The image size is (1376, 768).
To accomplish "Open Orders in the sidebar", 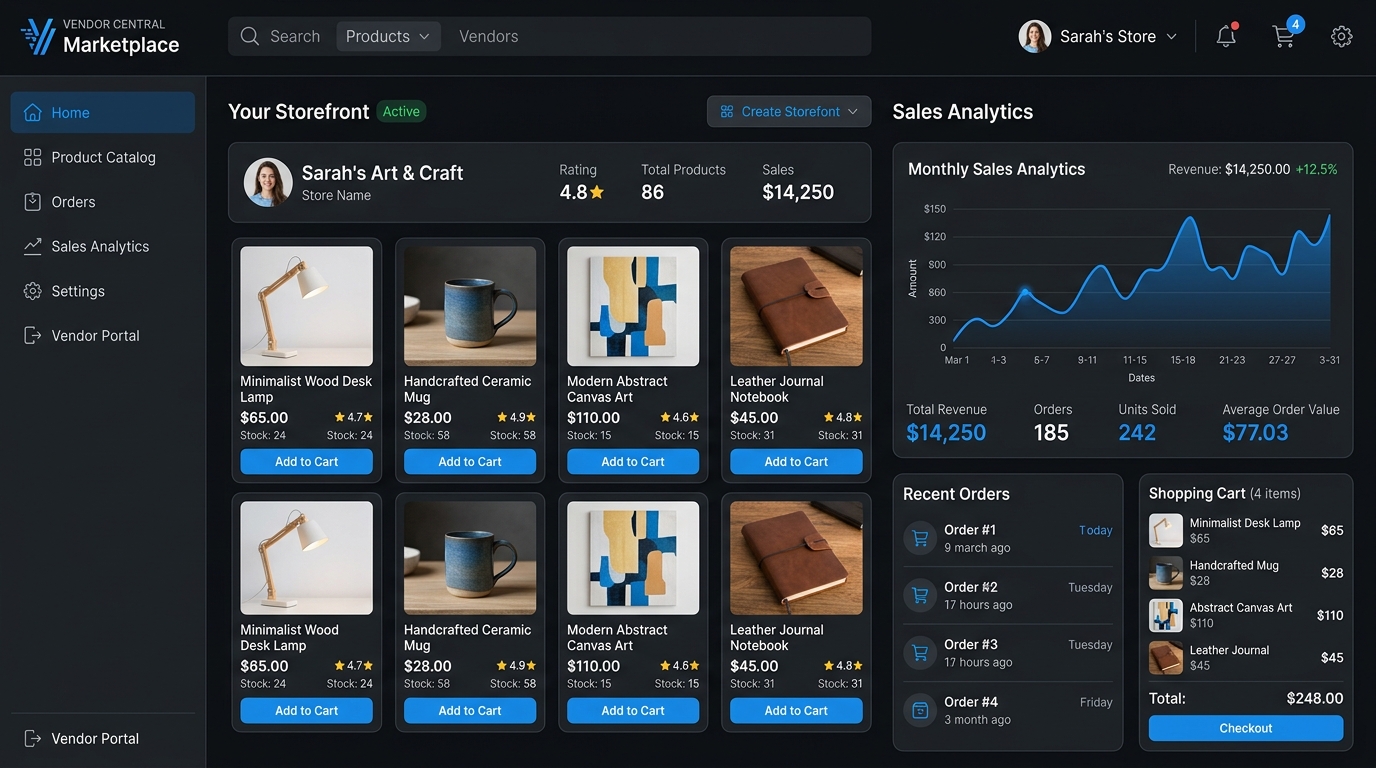I will point(103,202).
